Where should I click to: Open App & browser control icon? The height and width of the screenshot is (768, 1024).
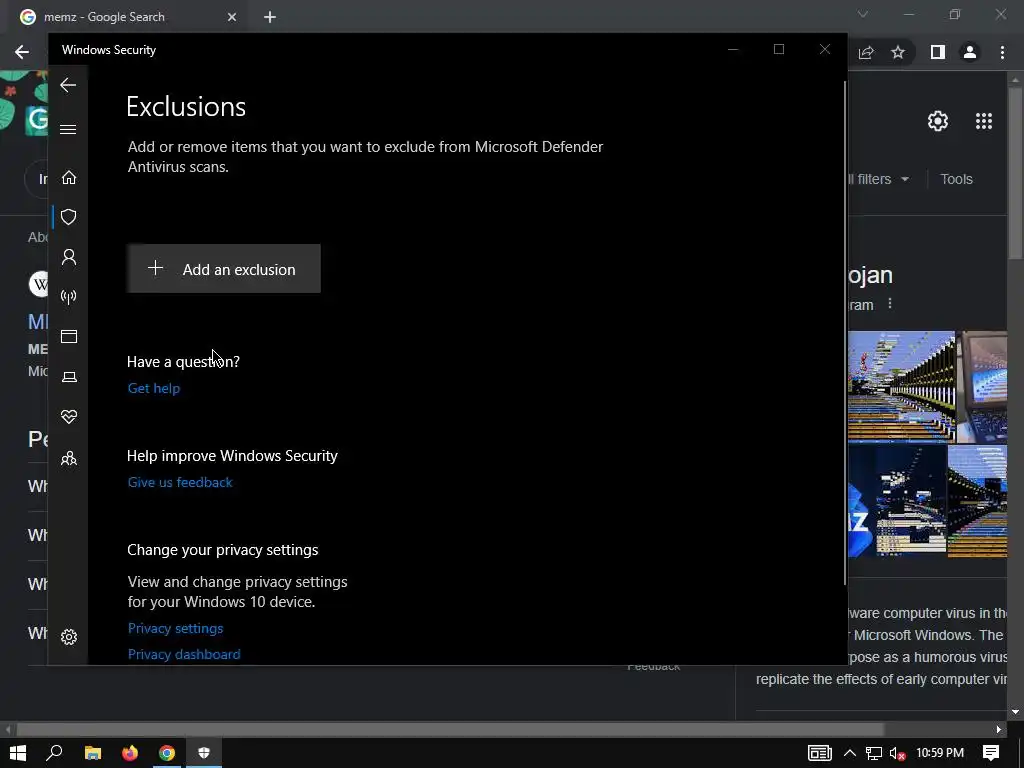click(x=69, y=336)
